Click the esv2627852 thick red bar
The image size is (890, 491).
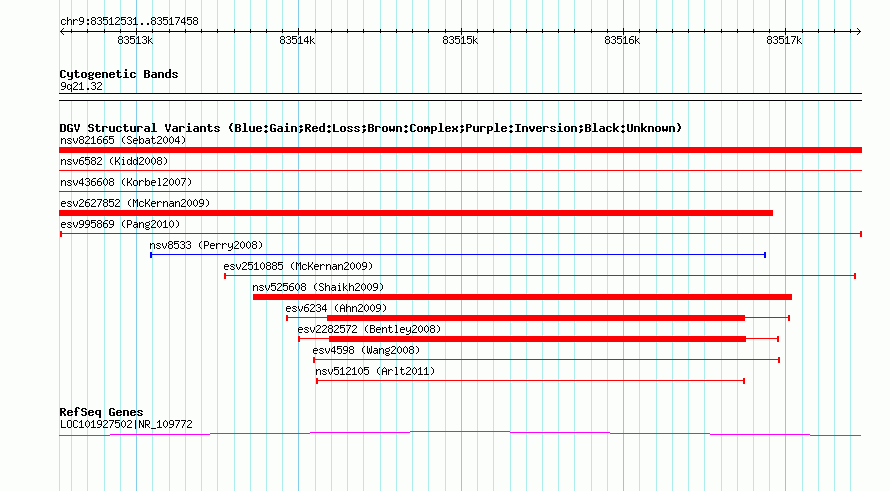pos(416,213)
